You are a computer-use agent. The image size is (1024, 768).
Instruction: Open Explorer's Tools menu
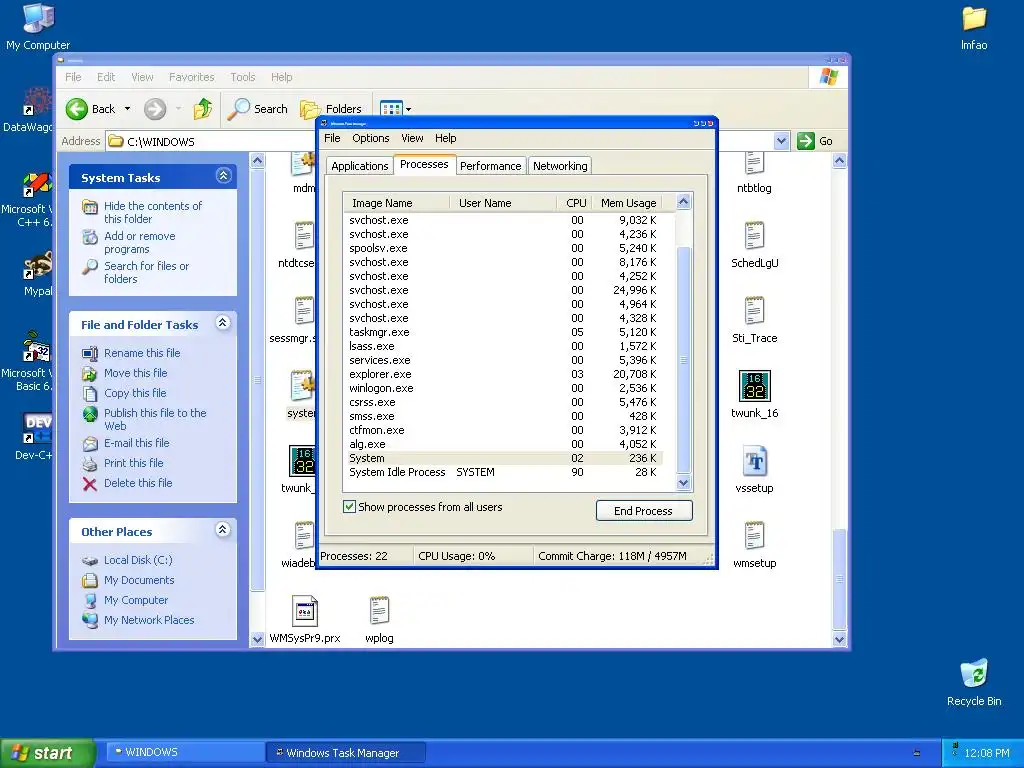(x=242, y=77)
